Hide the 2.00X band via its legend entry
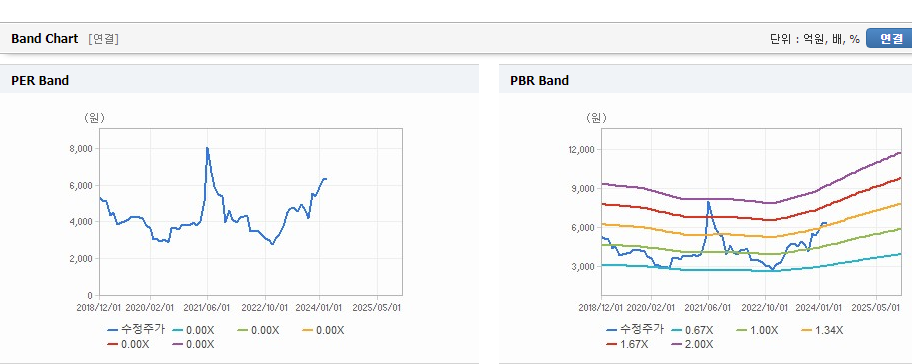 [x=692, y=344]
